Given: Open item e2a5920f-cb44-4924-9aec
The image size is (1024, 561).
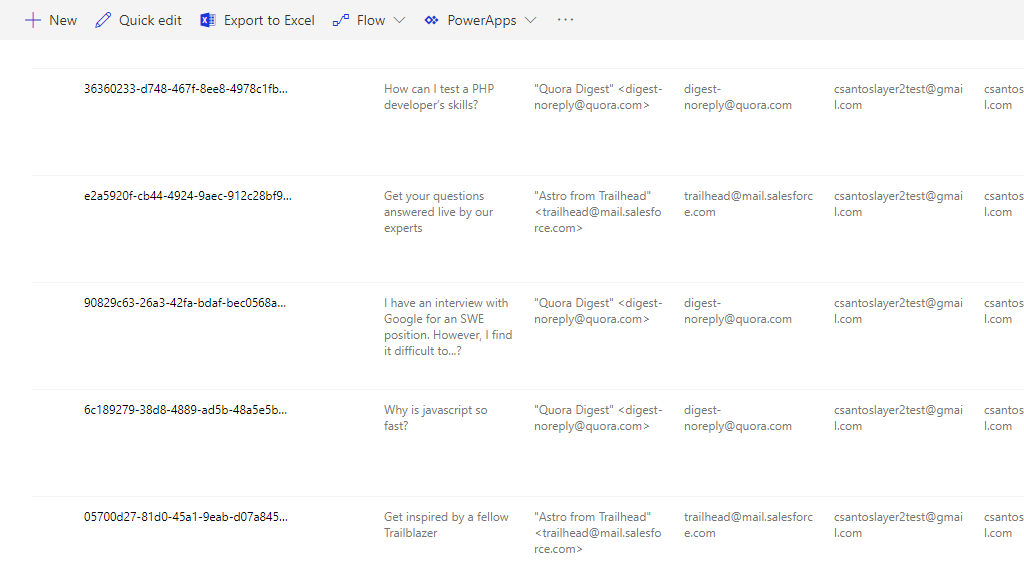Looking at the screenshot, I should (x=187, y=196).
